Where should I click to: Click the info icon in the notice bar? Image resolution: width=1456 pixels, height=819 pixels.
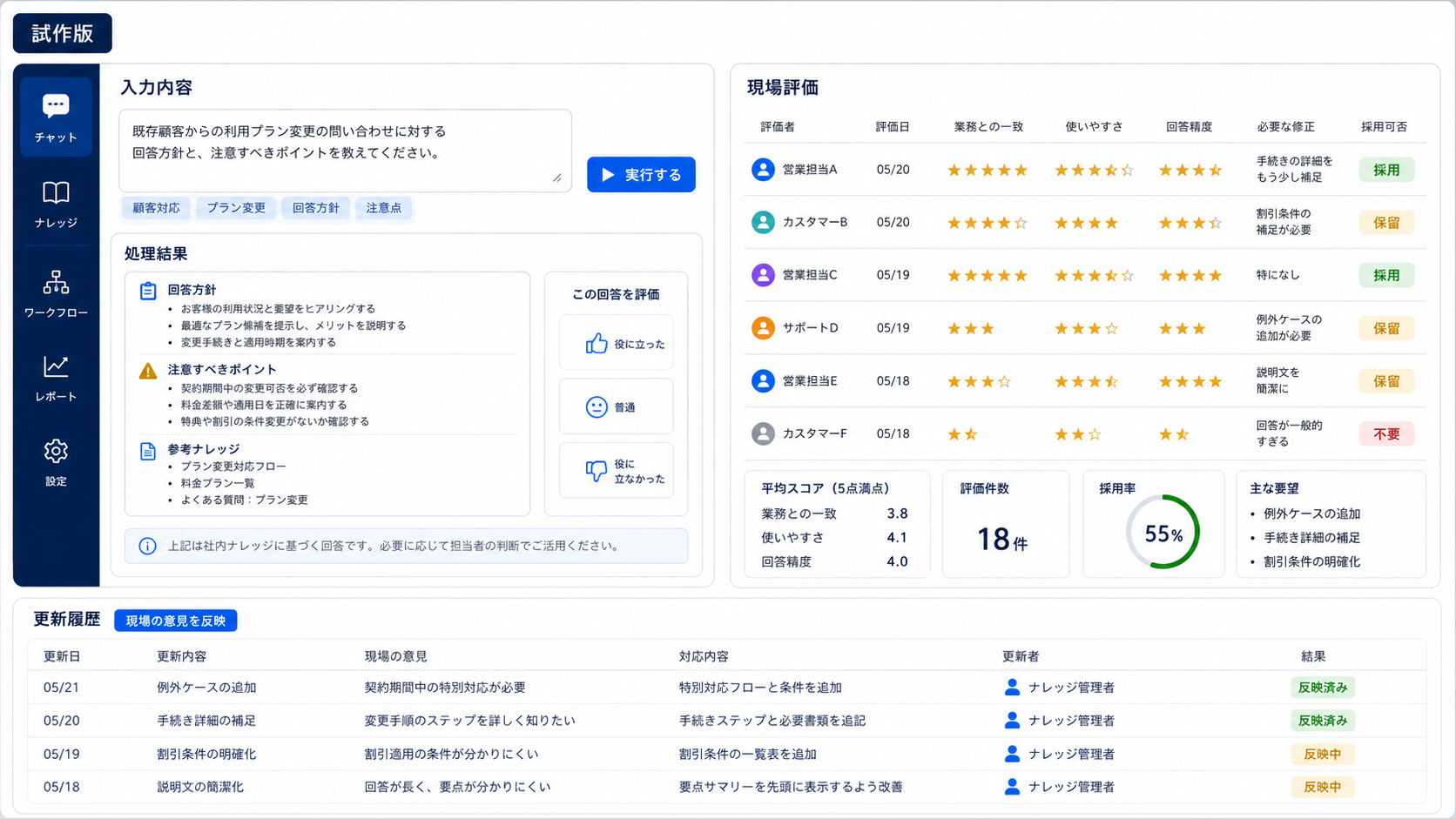point(147,547)
